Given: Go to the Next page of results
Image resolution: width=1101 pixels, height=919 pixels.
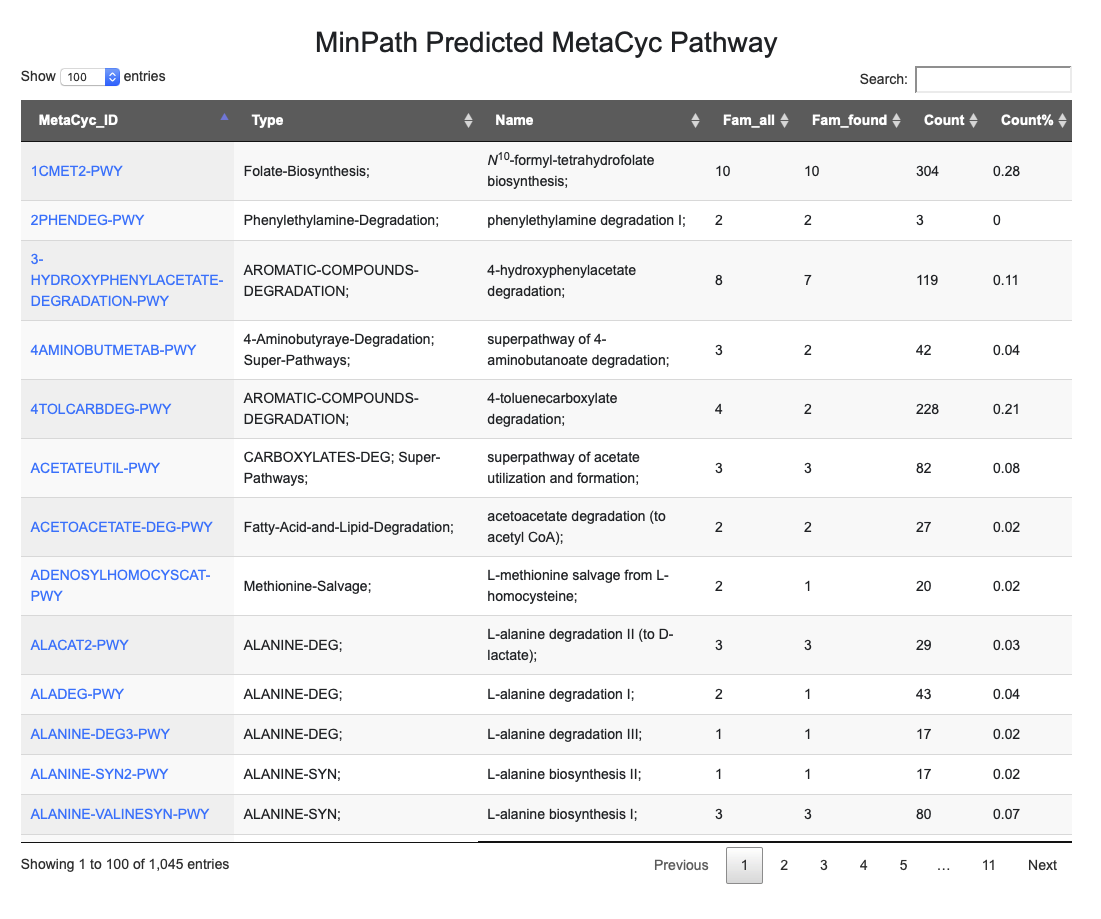Looking at the screenshot, I should [1041, 865].
